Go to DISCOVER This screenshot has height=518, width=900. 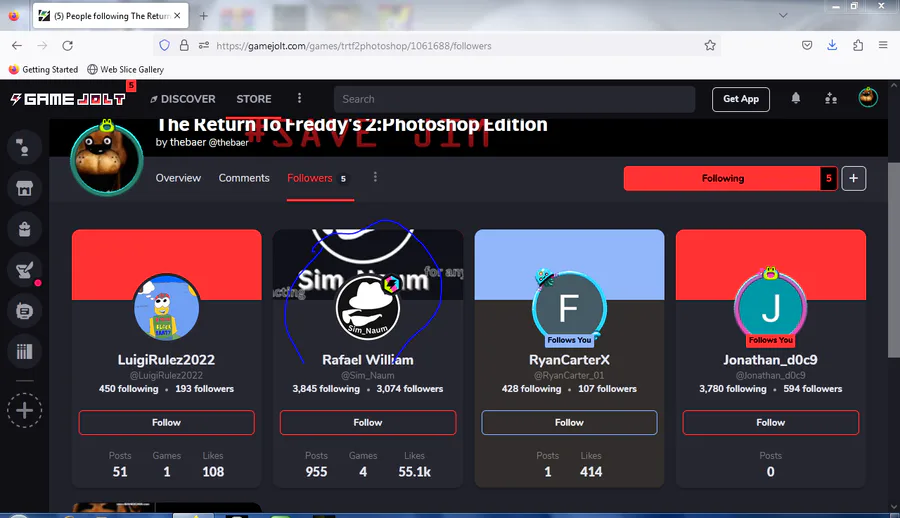point(183,99)
